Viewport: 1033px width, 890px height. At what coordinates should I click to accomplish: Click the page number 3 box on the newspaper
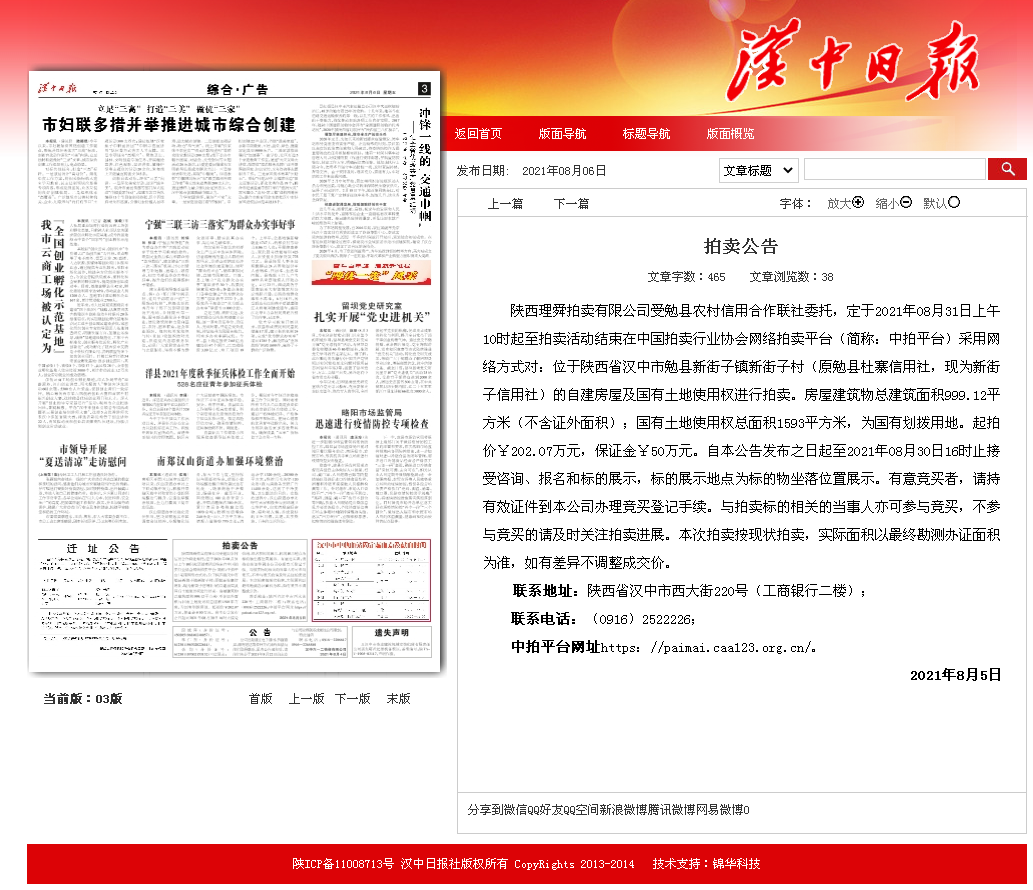tap(424, 88)
